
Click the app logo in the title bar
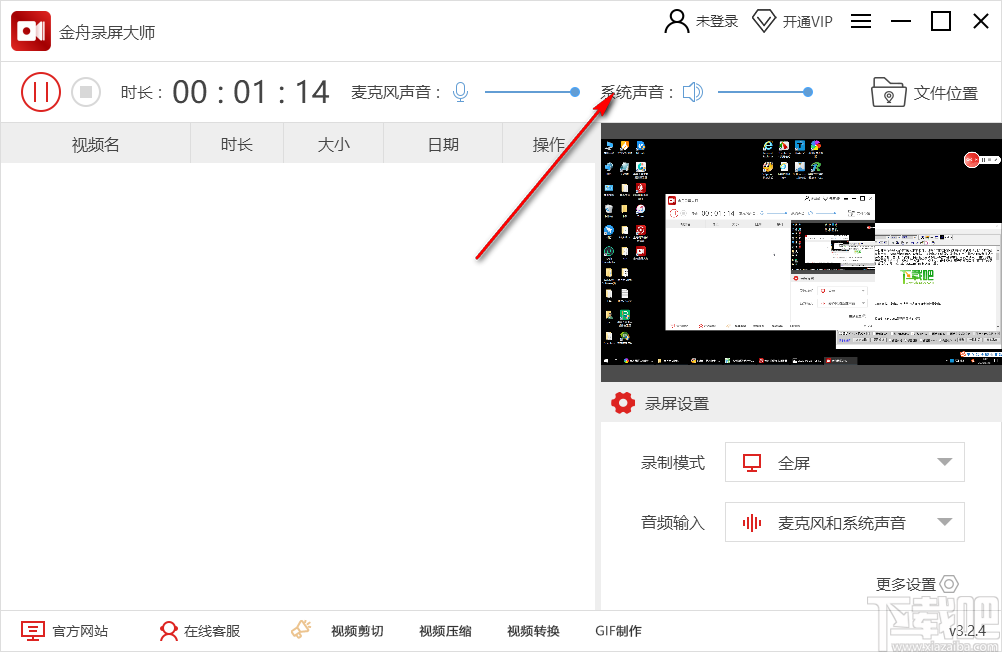pos(30,30)
